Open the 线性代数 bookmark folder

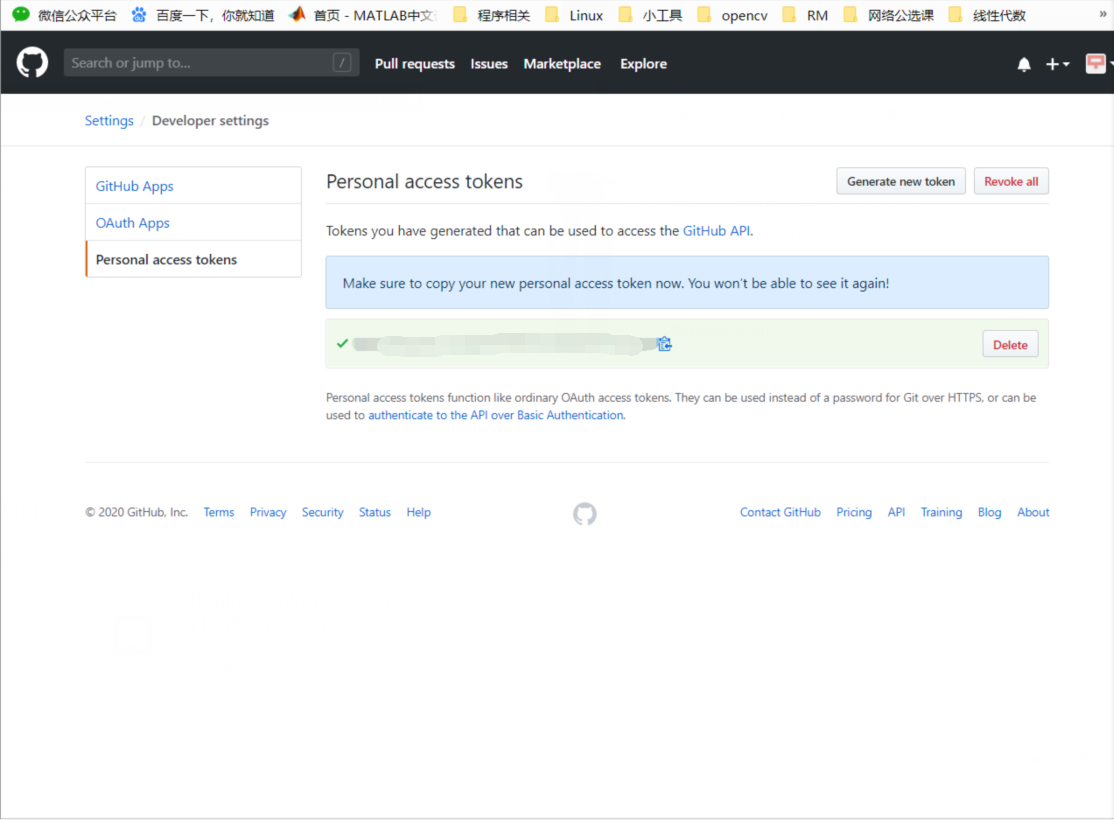988,15
